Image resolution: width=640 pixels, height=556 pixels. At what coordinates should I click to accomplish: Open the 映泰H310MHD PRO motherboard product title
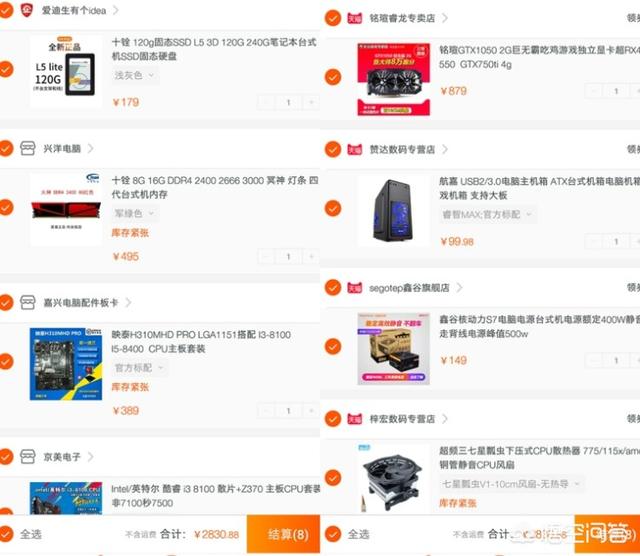click(201, 342)
